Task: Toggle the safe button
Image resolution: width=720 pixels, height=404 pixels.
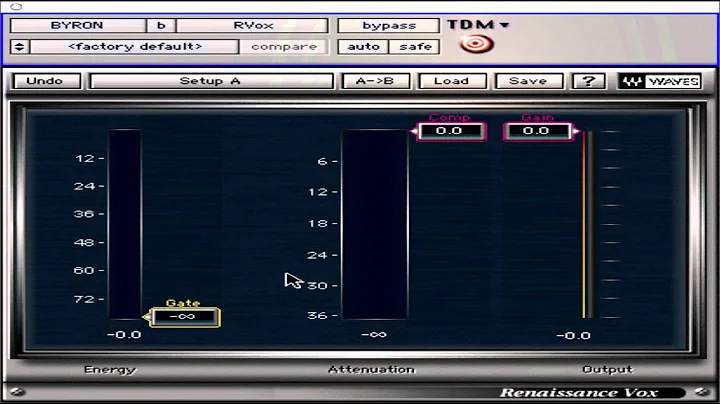Action: [x=414, y=46]
